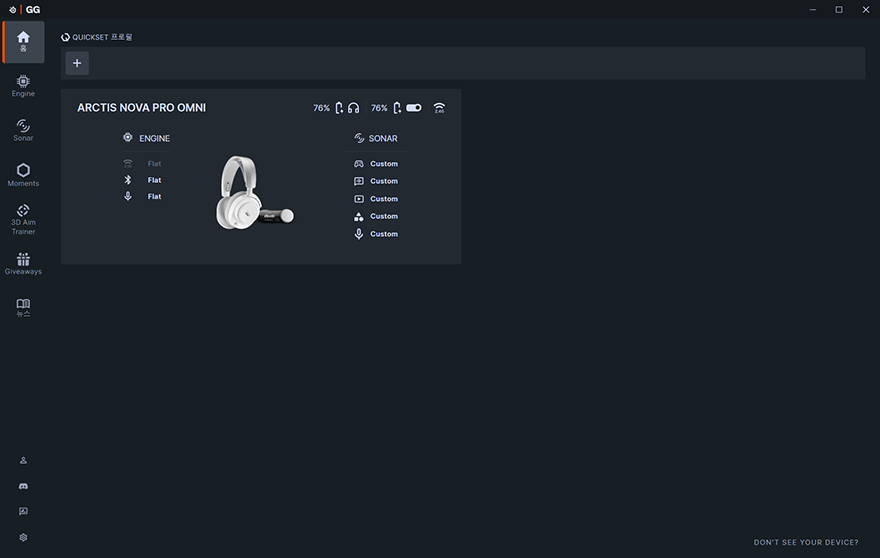The height and width of the screenshot is (558, 880).
Task: Open the feedback chat icon
Action: [23, 511]
